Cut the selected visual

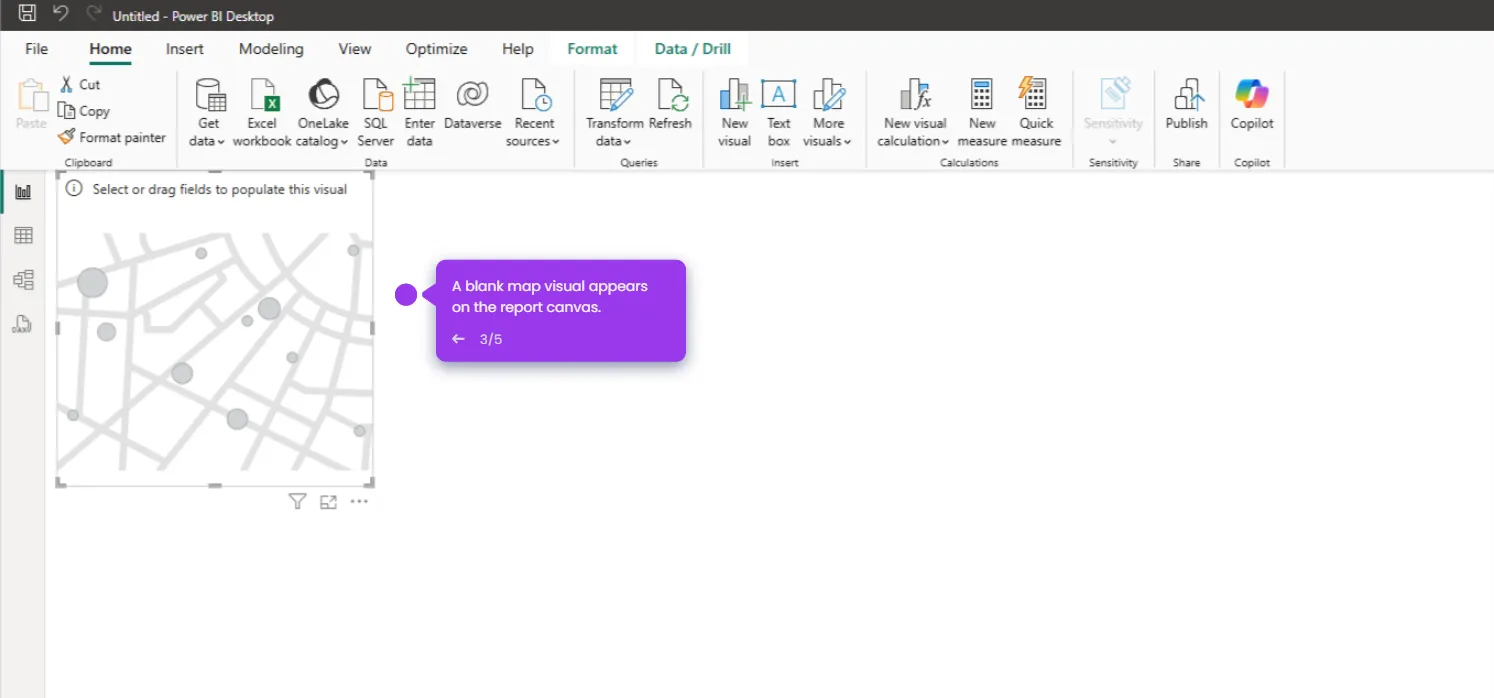coord(80,85)
